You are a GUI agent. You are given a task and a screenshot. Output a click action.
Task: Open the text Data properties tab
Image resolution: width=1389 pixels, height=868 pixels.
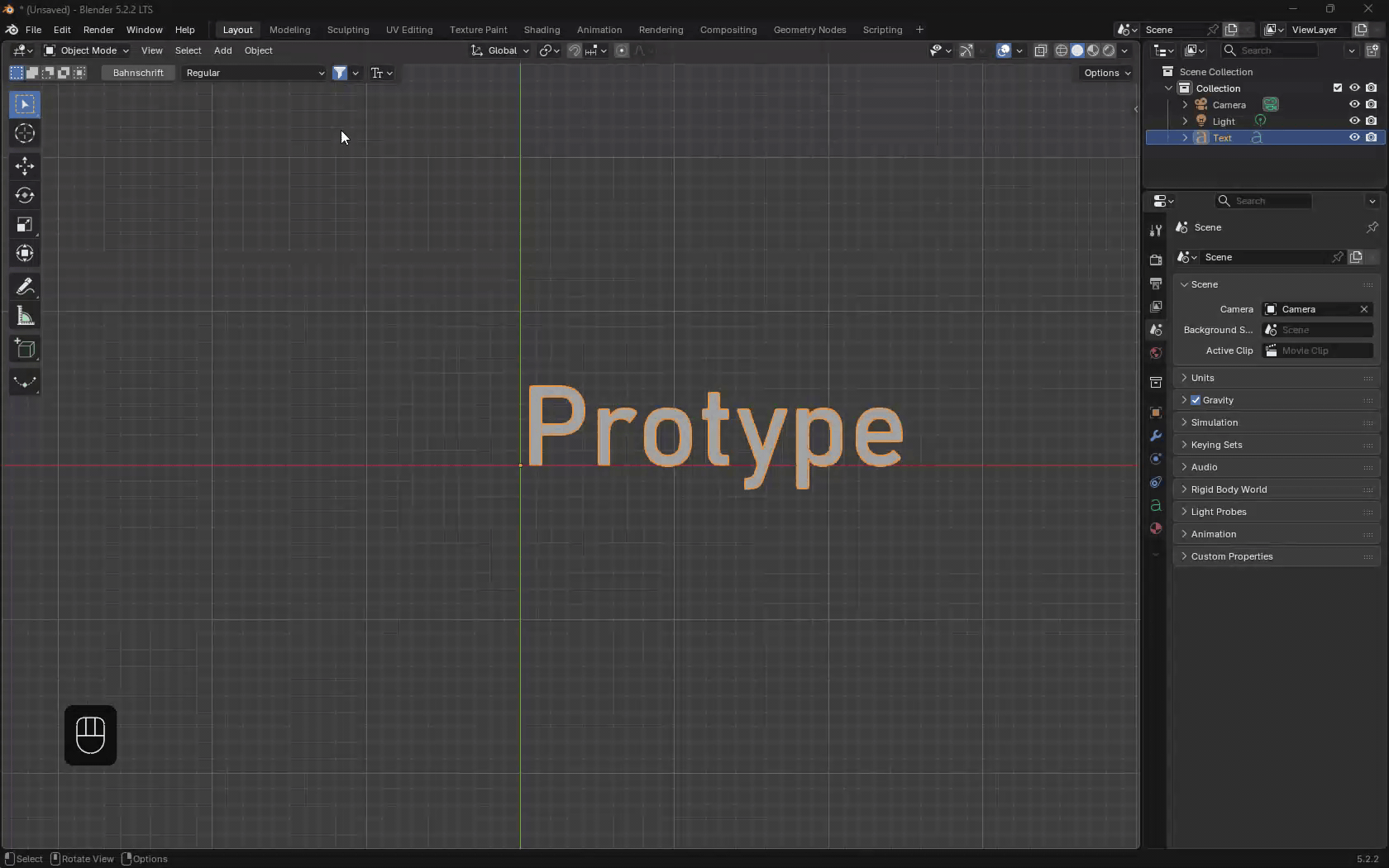click(x=1156, y=505)
